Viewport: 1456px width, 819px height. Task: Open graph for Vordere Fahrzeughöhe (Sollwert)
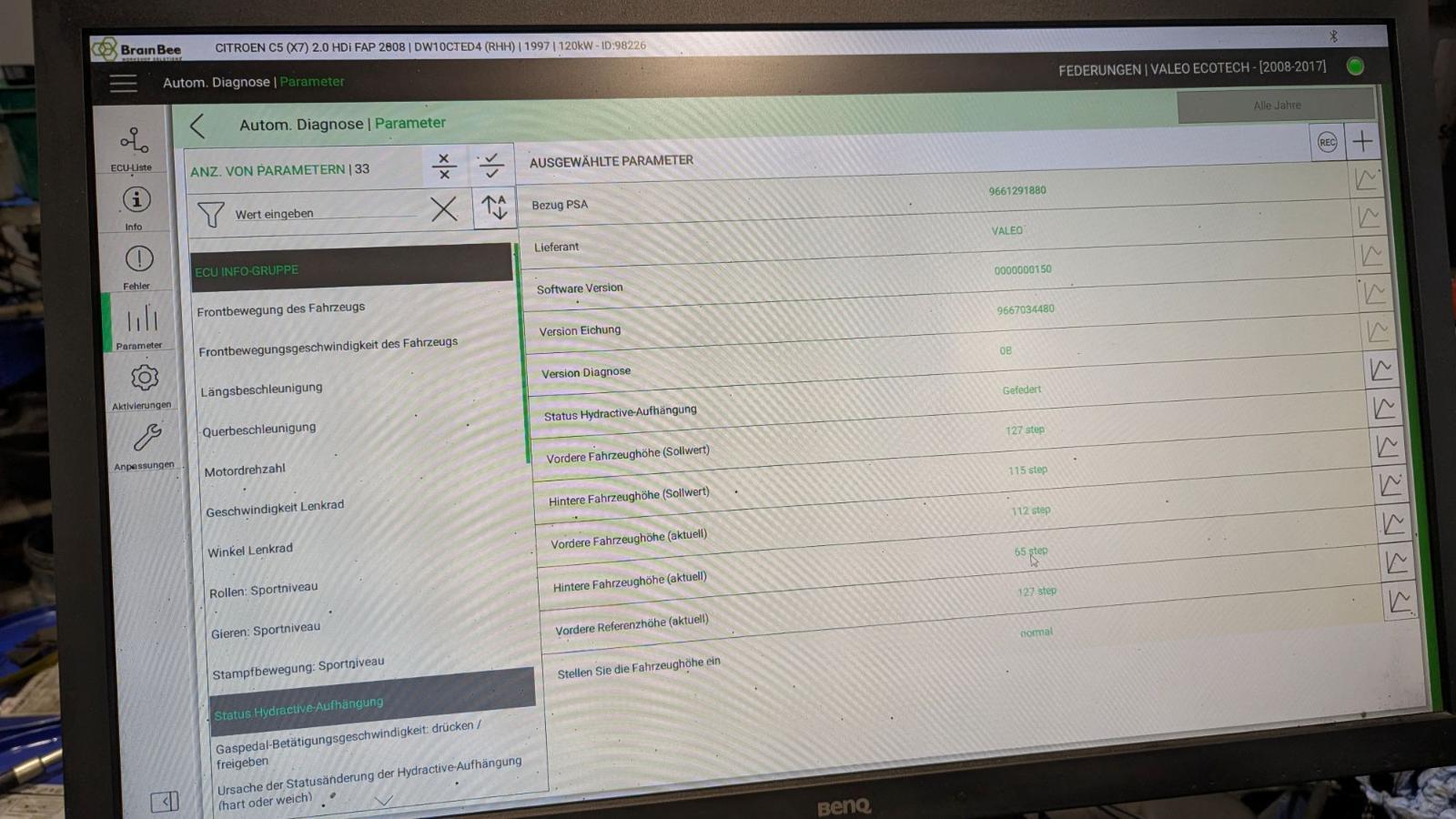pyautogui.click(x=1384, y=408)
